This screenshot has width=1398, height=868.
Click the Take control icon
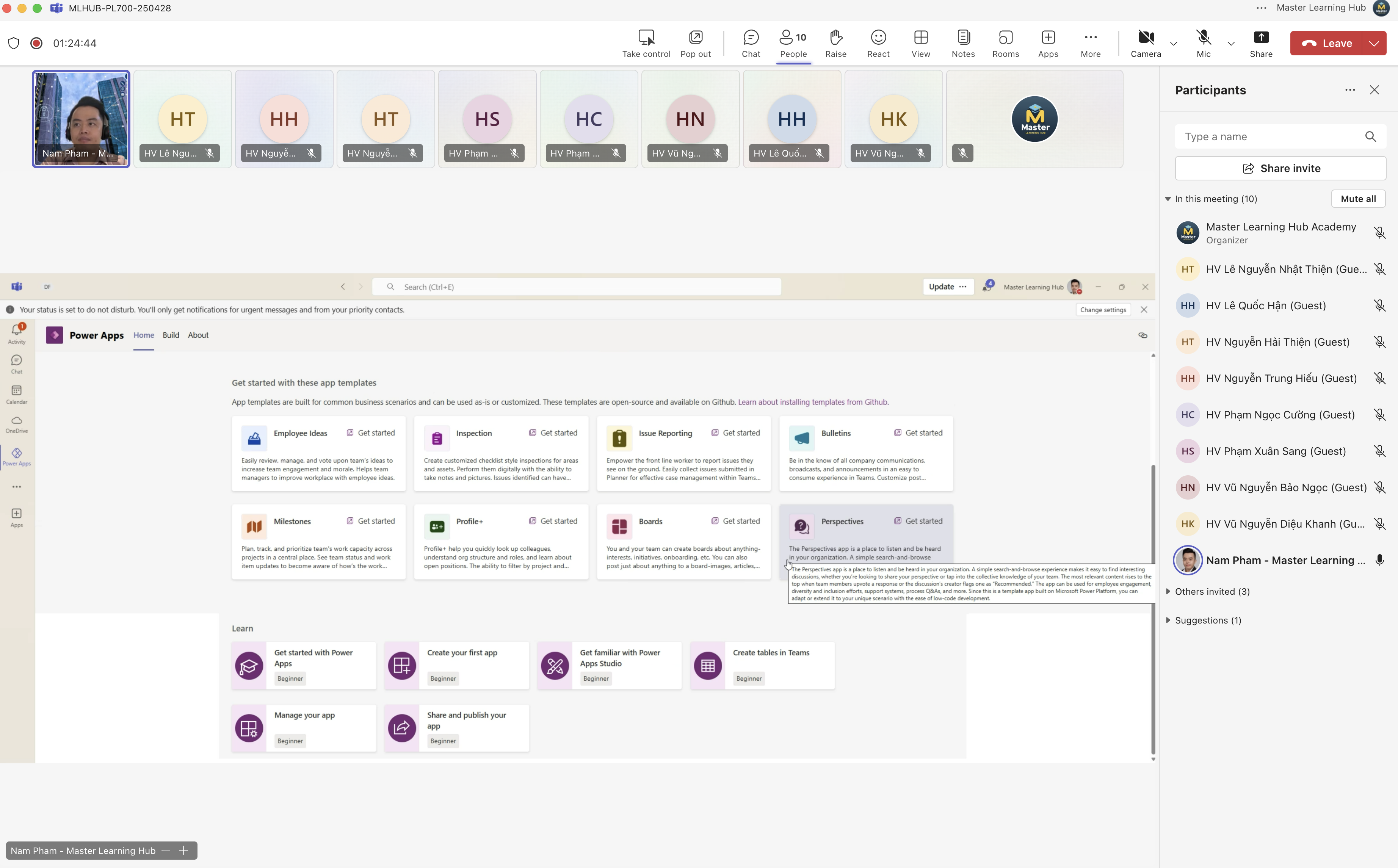tap(646, 44)
